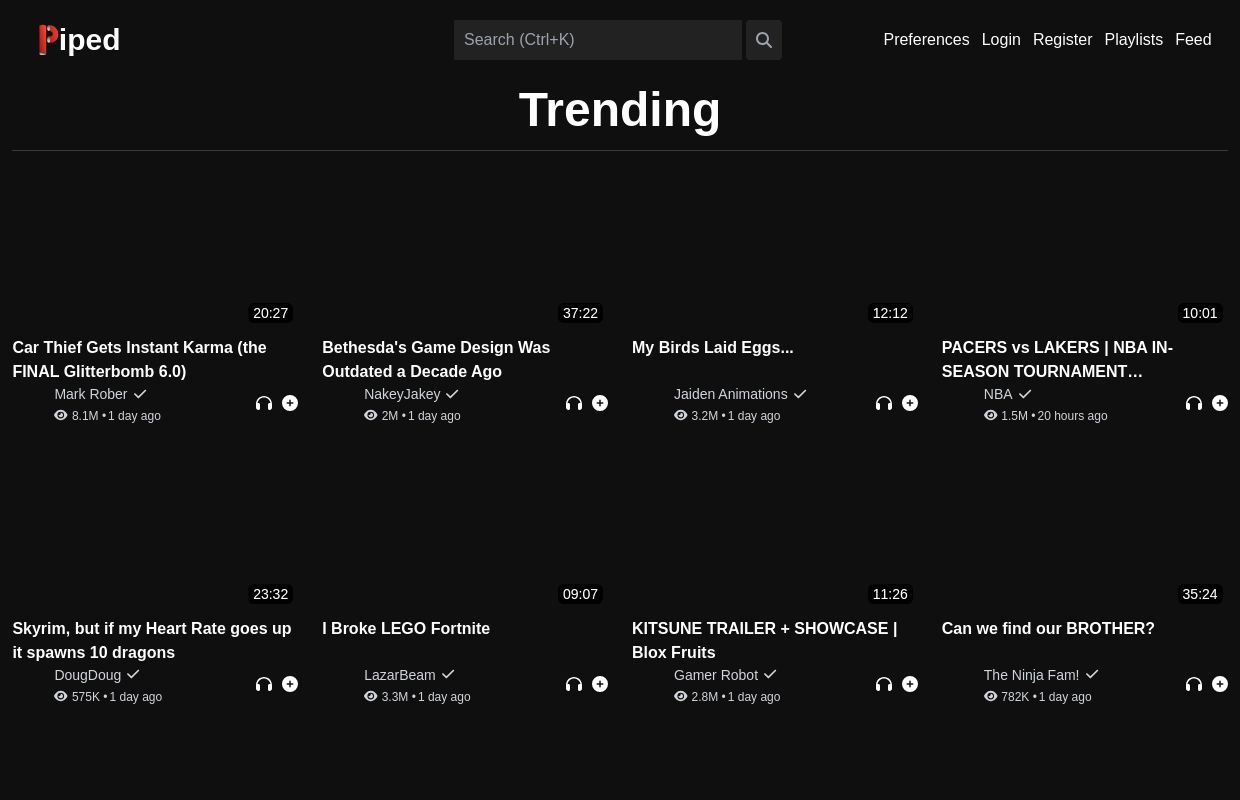The width and height of the screenshot is (1240, 800).
Task: Add Bethesda's Game Design video to playlist
Action: pos(600,403)
